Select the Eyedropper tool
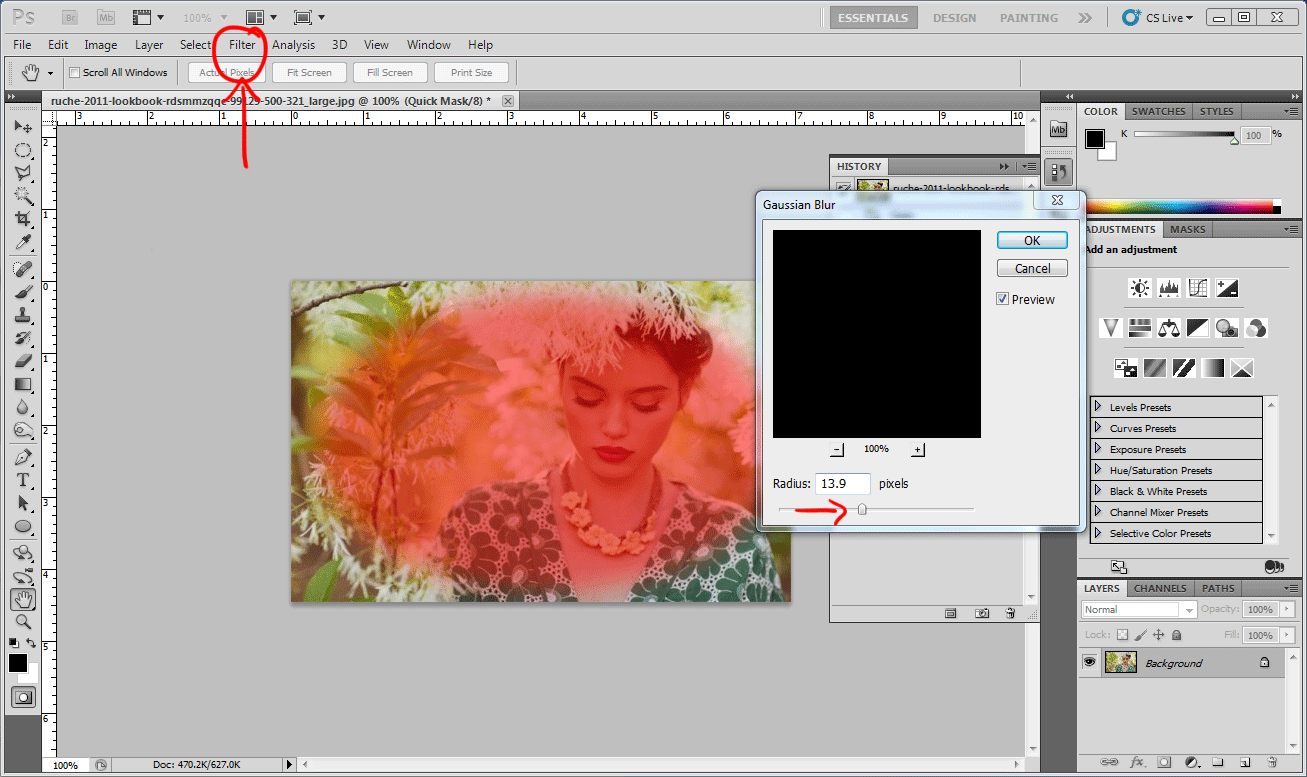1307x777 pixels. [x=22, y=243]
